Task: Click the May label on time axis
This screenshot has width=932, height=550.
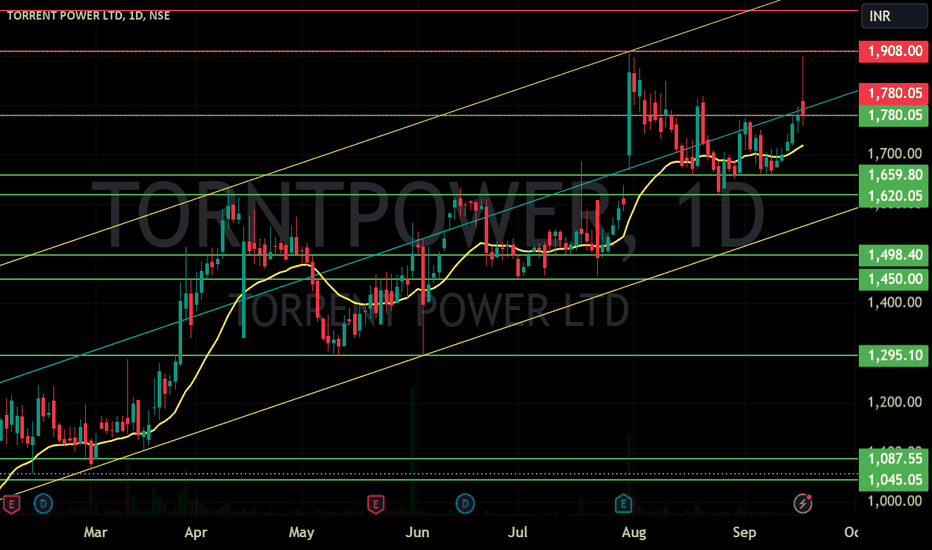Action: pos(301,532)
